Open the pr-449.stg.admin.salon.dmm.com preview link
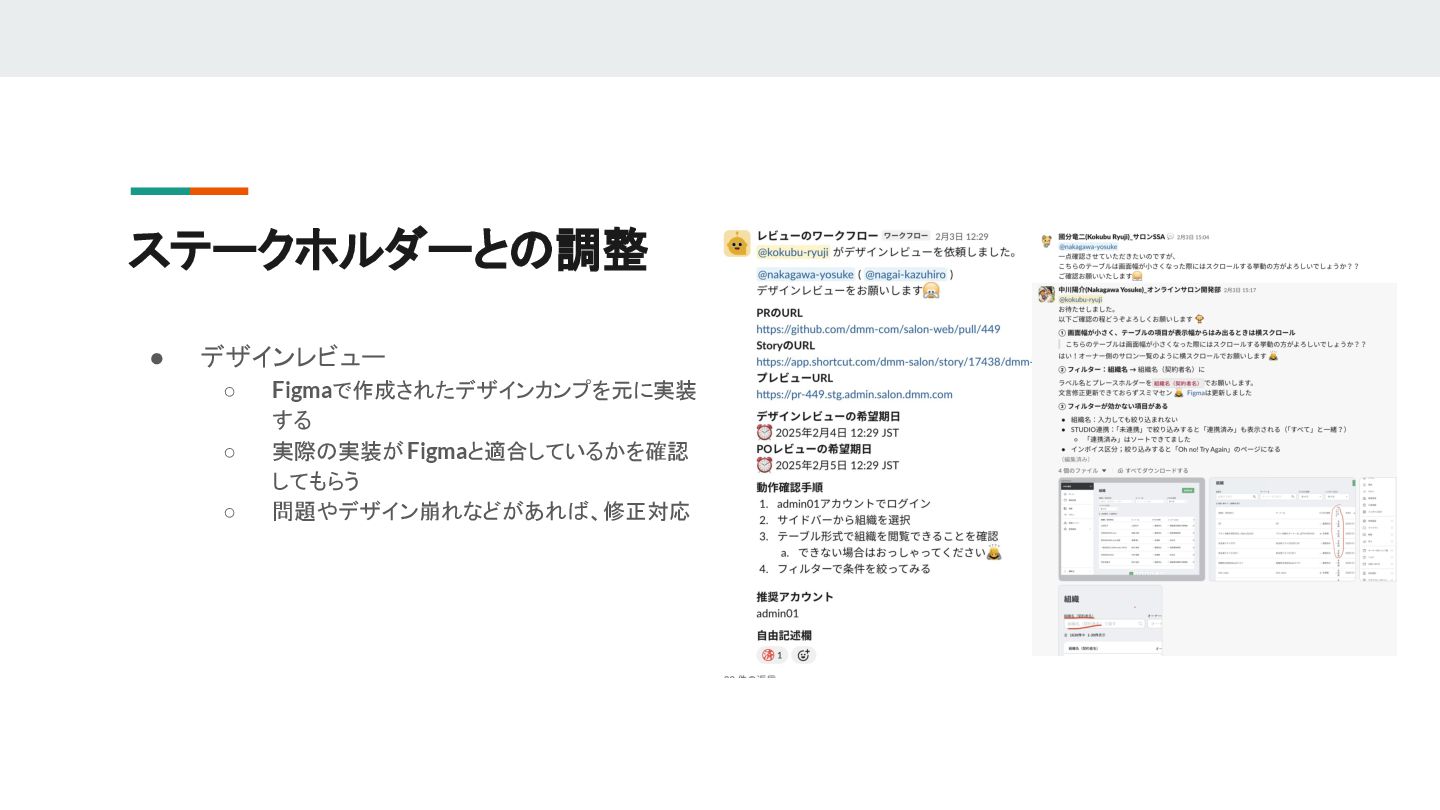The width and height of the screenshot is (1440, 810). coord(854,394)
